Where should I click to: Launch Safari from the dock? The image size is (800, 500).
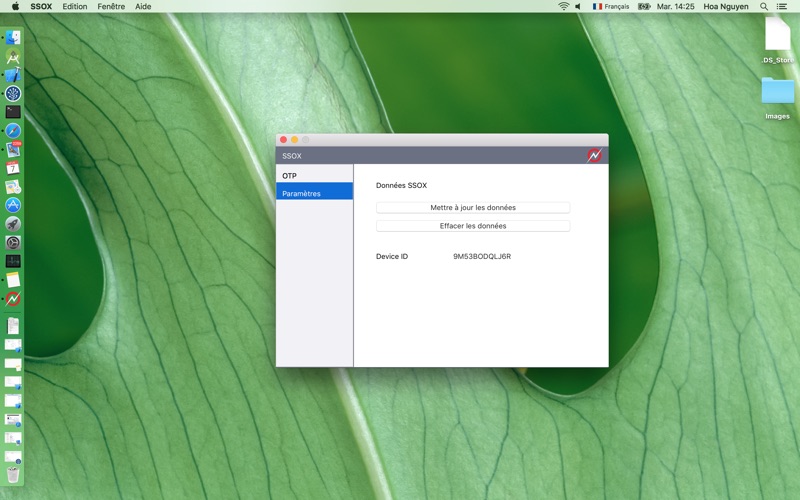13,131
